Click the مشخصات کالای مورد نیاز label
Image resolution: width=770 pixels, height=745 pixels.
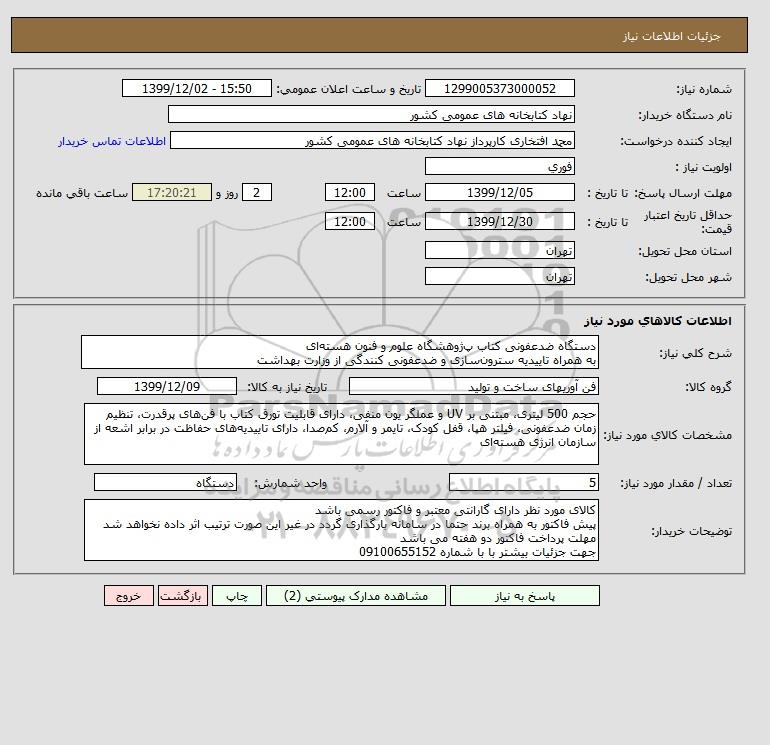coord(667,435)
